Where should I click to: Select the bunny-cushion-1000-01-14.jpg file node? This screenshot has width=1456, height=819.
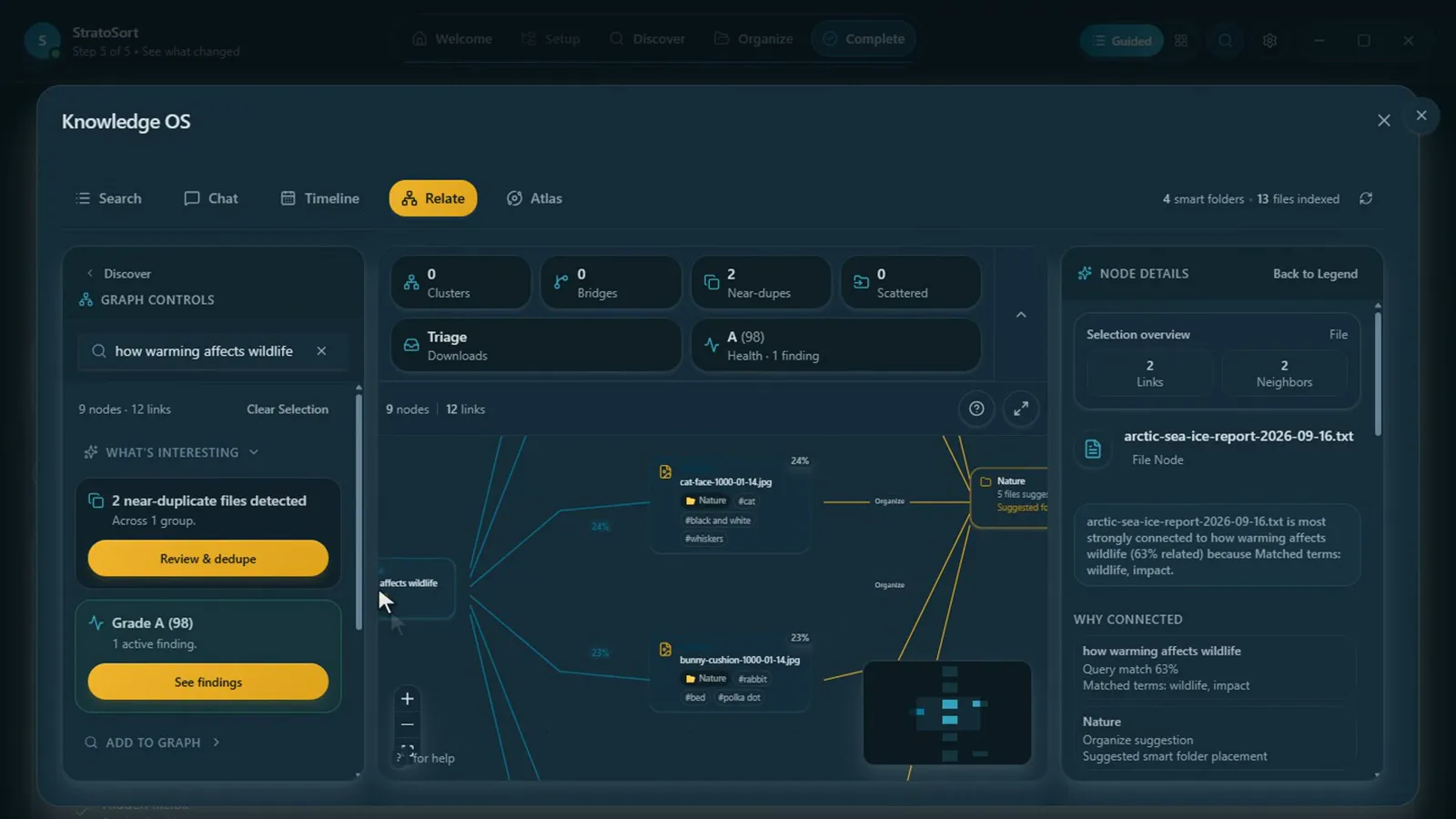731,672
